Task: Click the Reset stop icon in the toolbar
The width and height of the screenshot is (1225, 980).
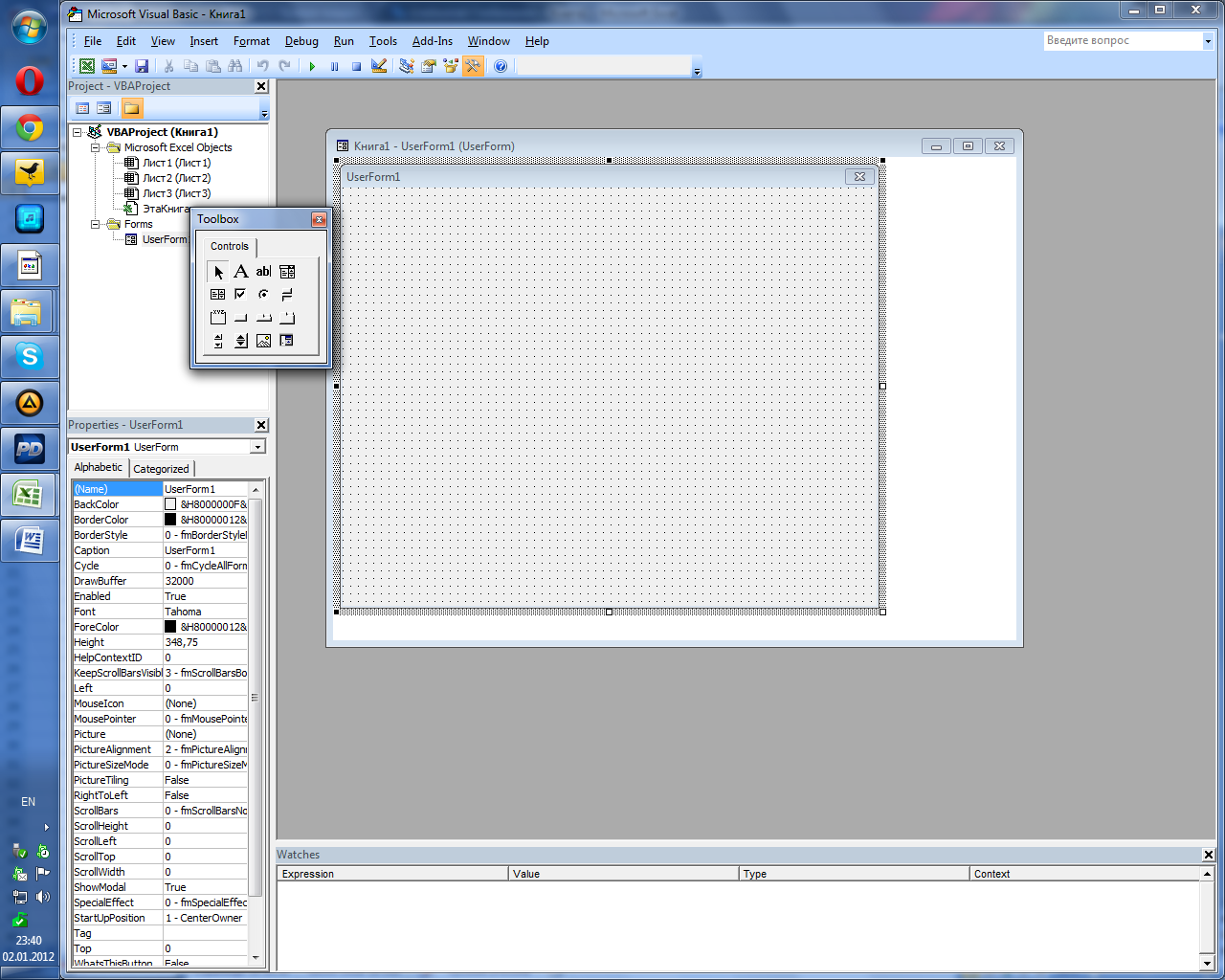Action: coord(356,66)
